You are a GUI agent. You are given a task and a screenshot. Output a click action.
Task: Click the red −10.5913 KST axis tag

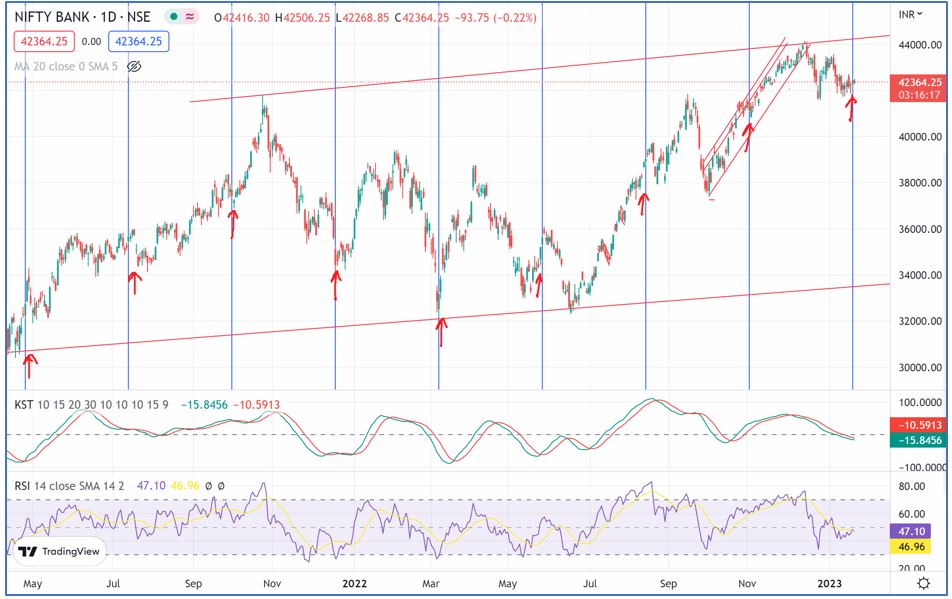[918, 425]
